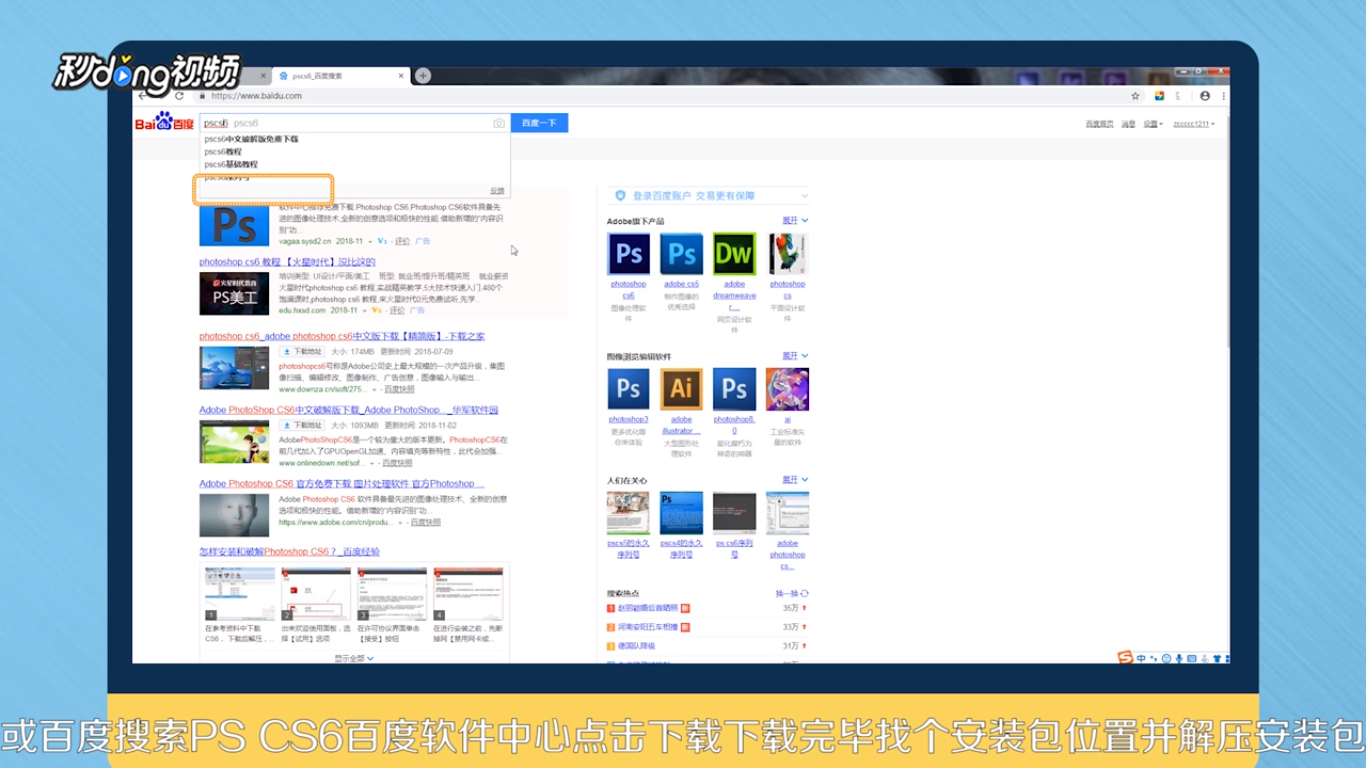This screenshot has width=1366, height=768.
Task: Open dropdown arrow beside vagaa.sysd2.cn 2018-11
Action: (369, 241)
